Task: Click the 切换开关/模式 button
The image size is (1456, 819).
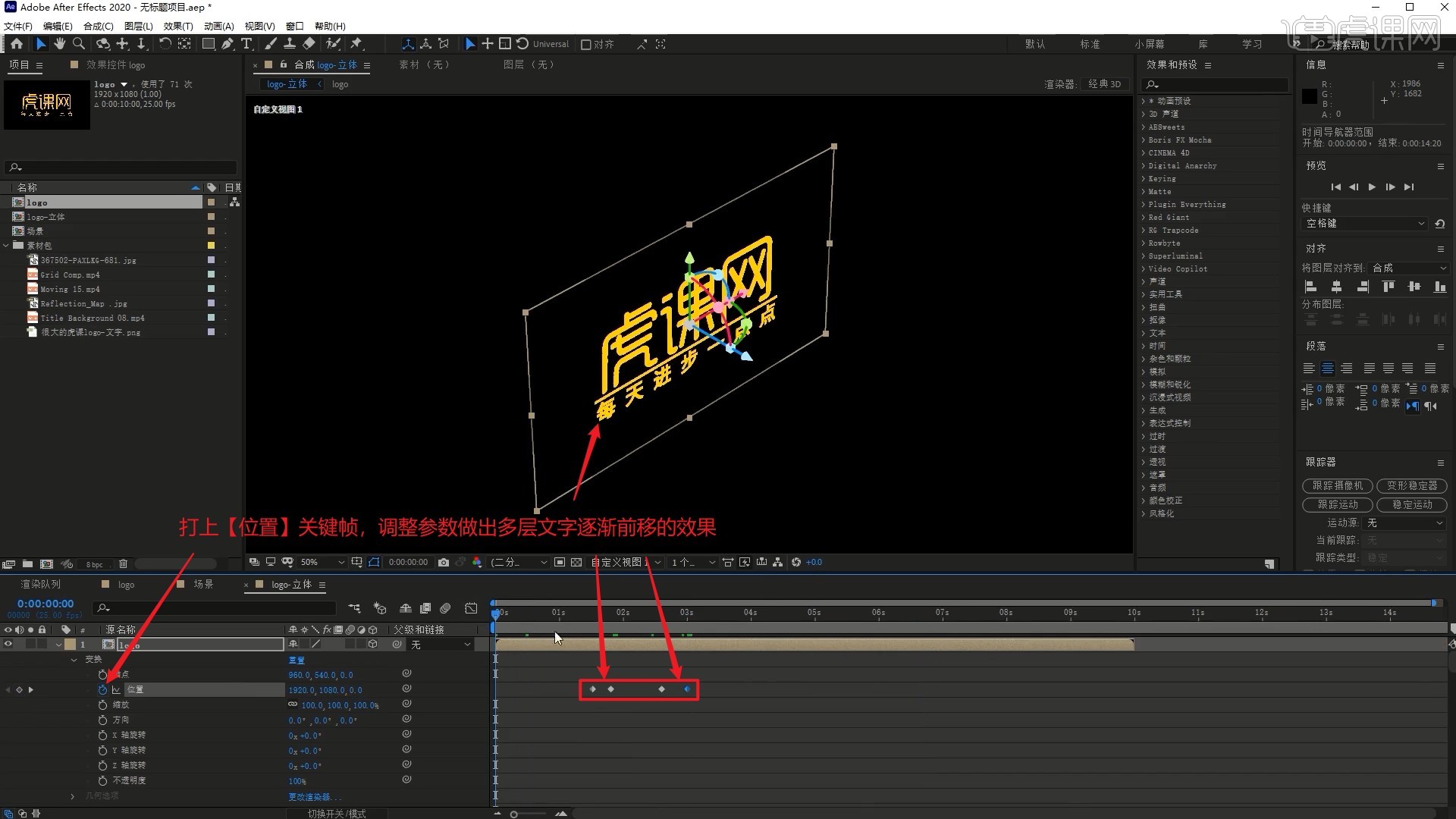Action: (337, 814)
